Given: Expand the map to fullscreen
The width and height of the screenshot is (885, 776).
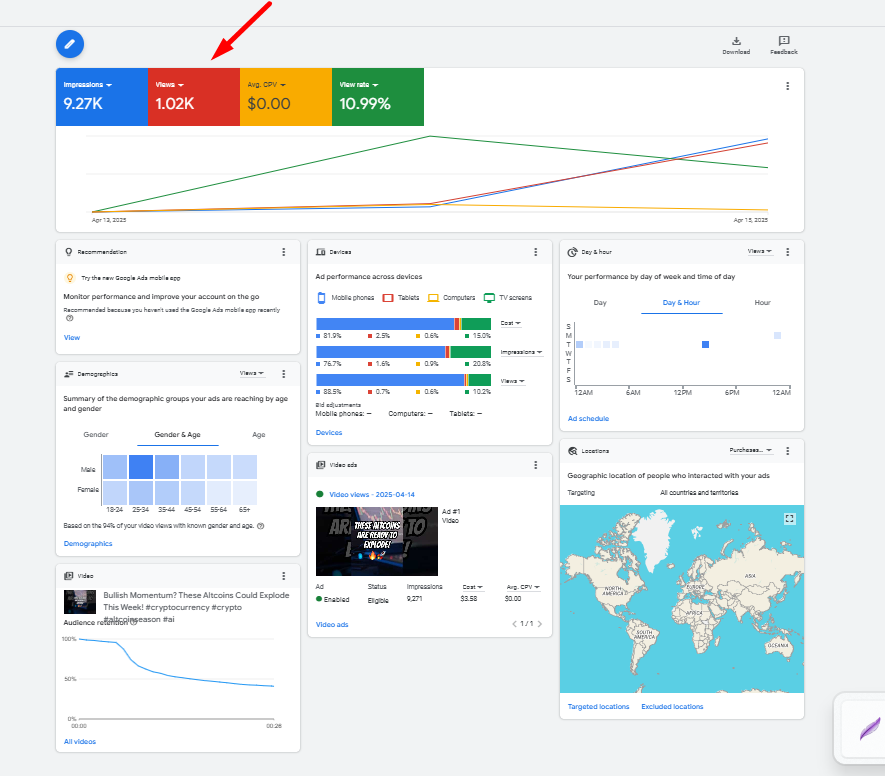Looking at the screenshot, I should click(790, 518).
